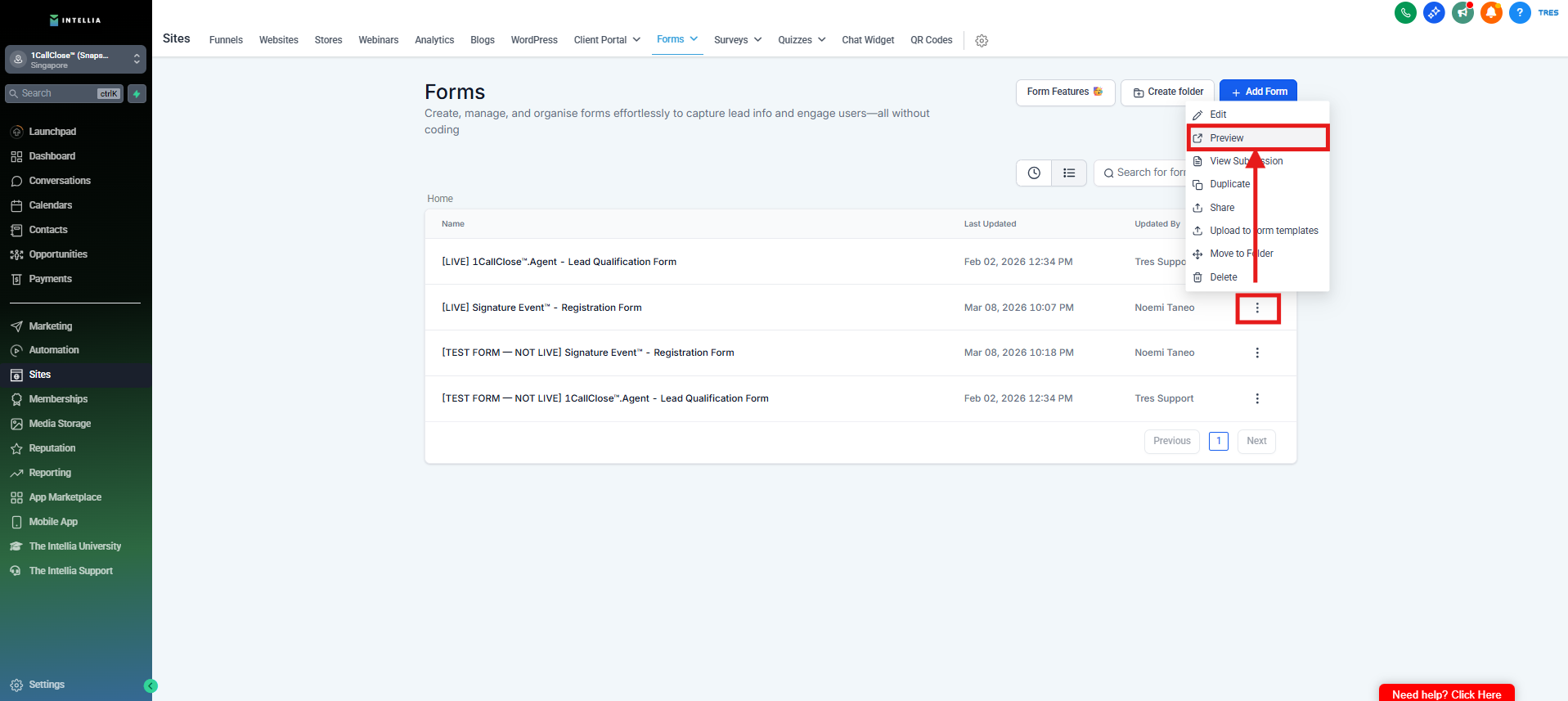The height and width of the screenshot is (701, 1568).
Task: Switch to the Analytics tab
Action: point(434,40)
